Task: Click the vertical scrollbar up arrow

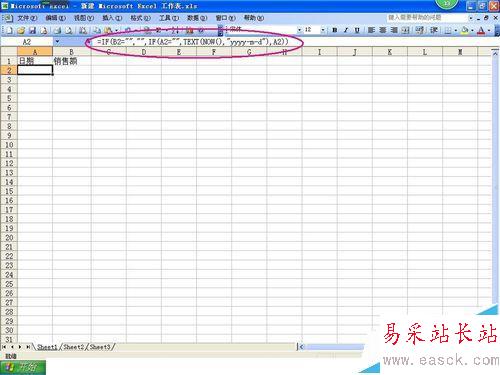Action: point(495,53)
